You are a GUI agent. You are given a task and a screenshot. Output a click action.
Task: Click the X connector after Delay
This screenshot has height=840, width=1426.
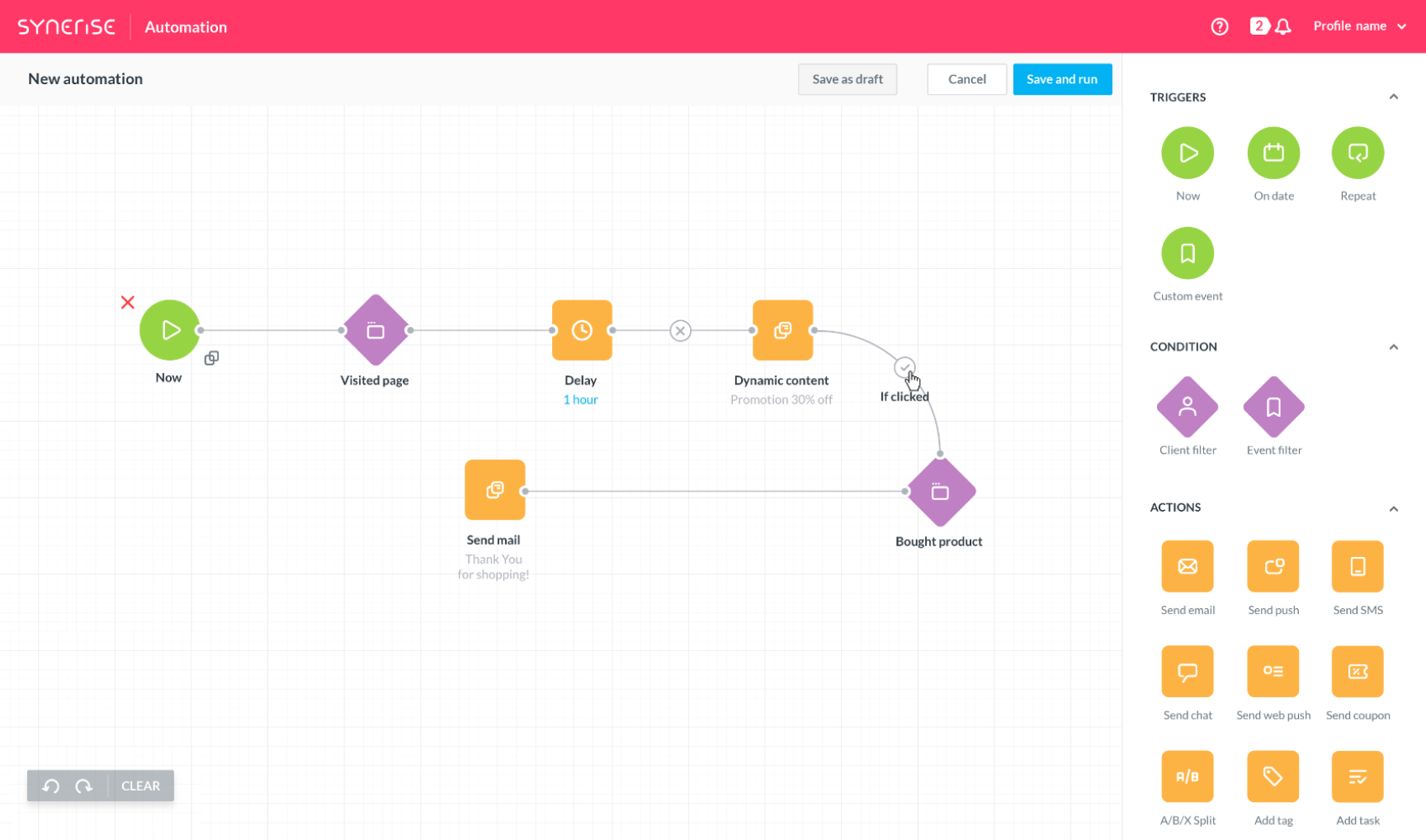tap(680, 331)
